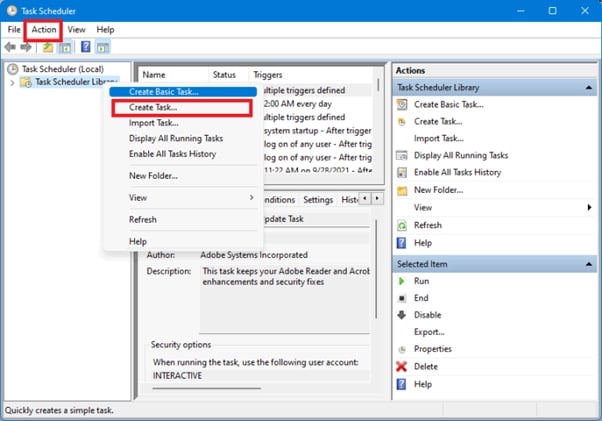Click the blue Help icon in the toolbar
Image resolution: width=602 pixels, height=421 pixels.
pyautogui.click(x=86, y=47)
